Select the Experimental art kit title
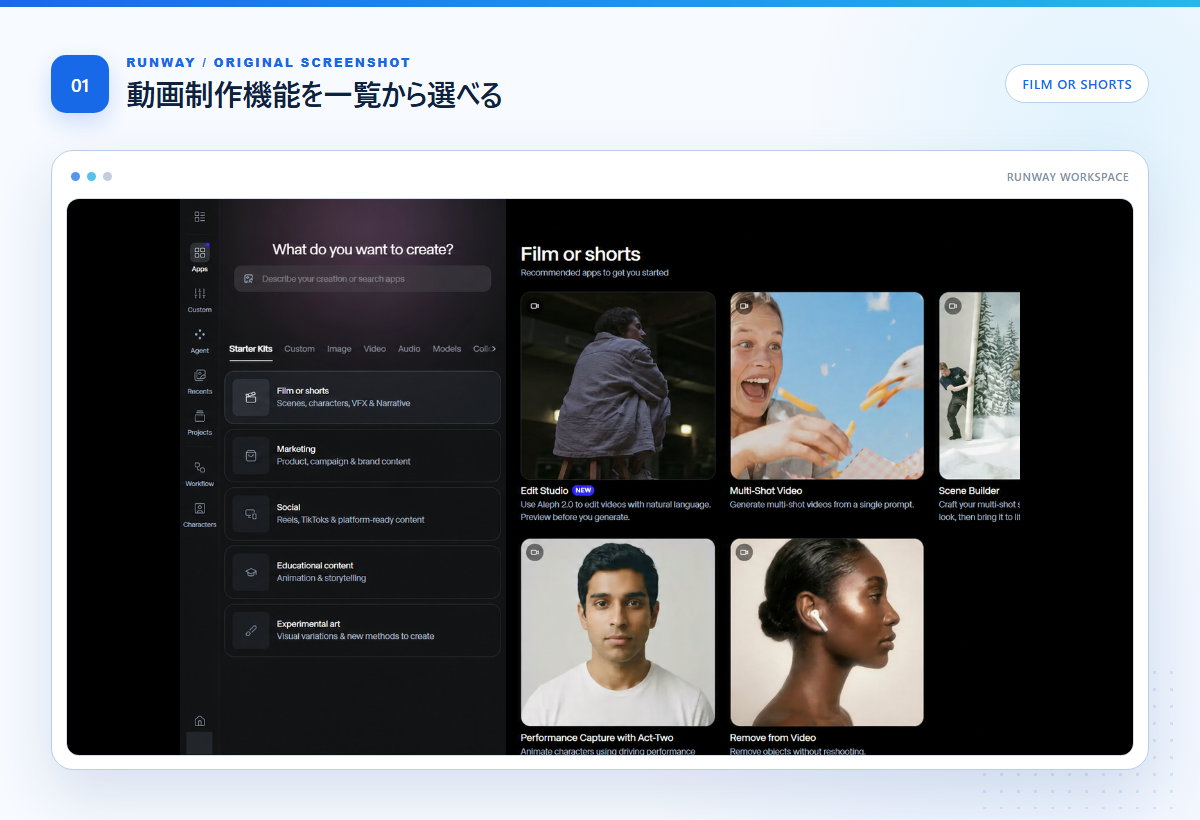Image resolution: width=1200 pixels, height=820 pixels. 309,623
